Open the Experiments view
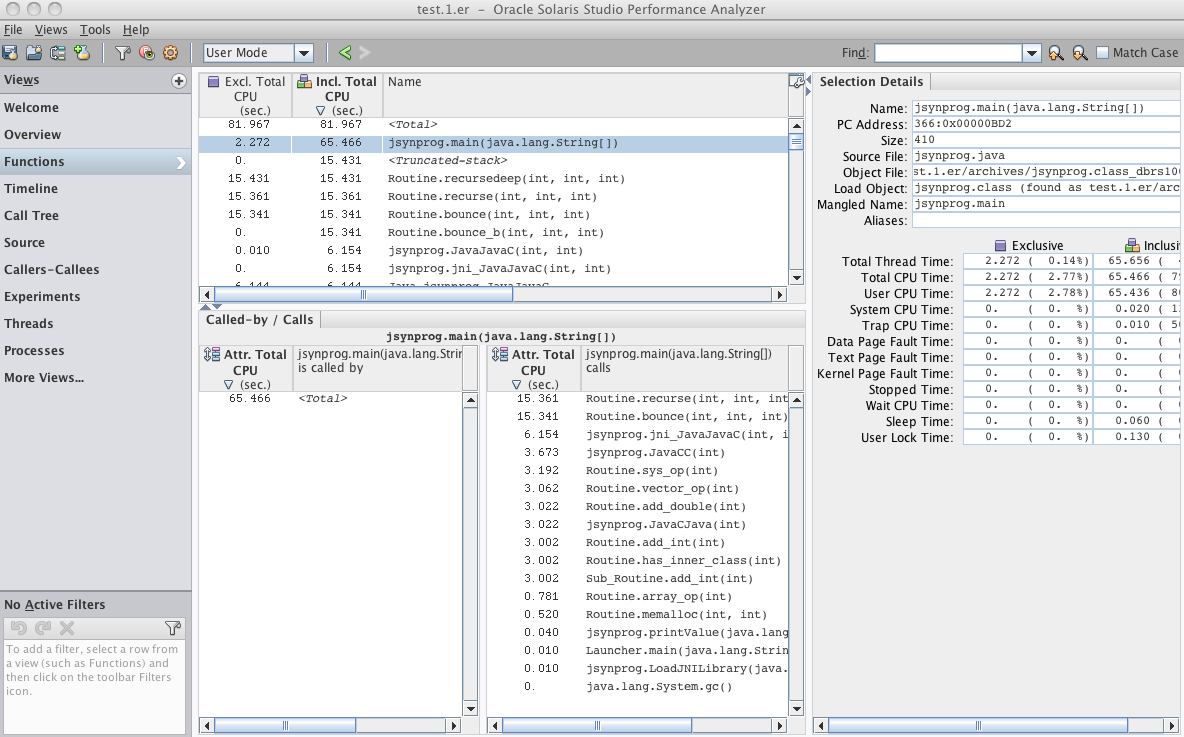 click(x=95, y=297)
